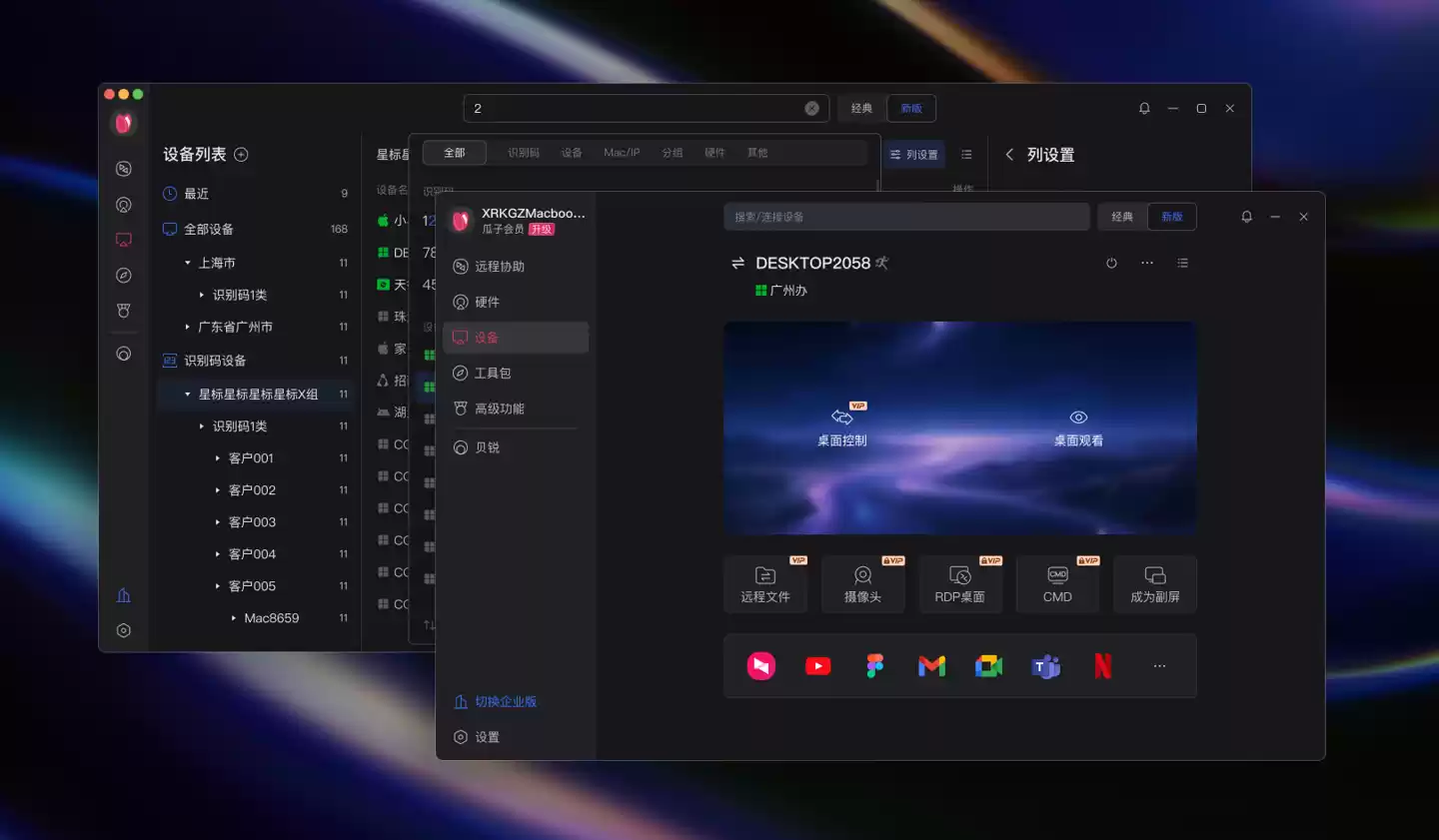This screenshot has height=840, width=1439.
Task: Select 桌面观看 desktop view mode
Action: pos(1078,428)
